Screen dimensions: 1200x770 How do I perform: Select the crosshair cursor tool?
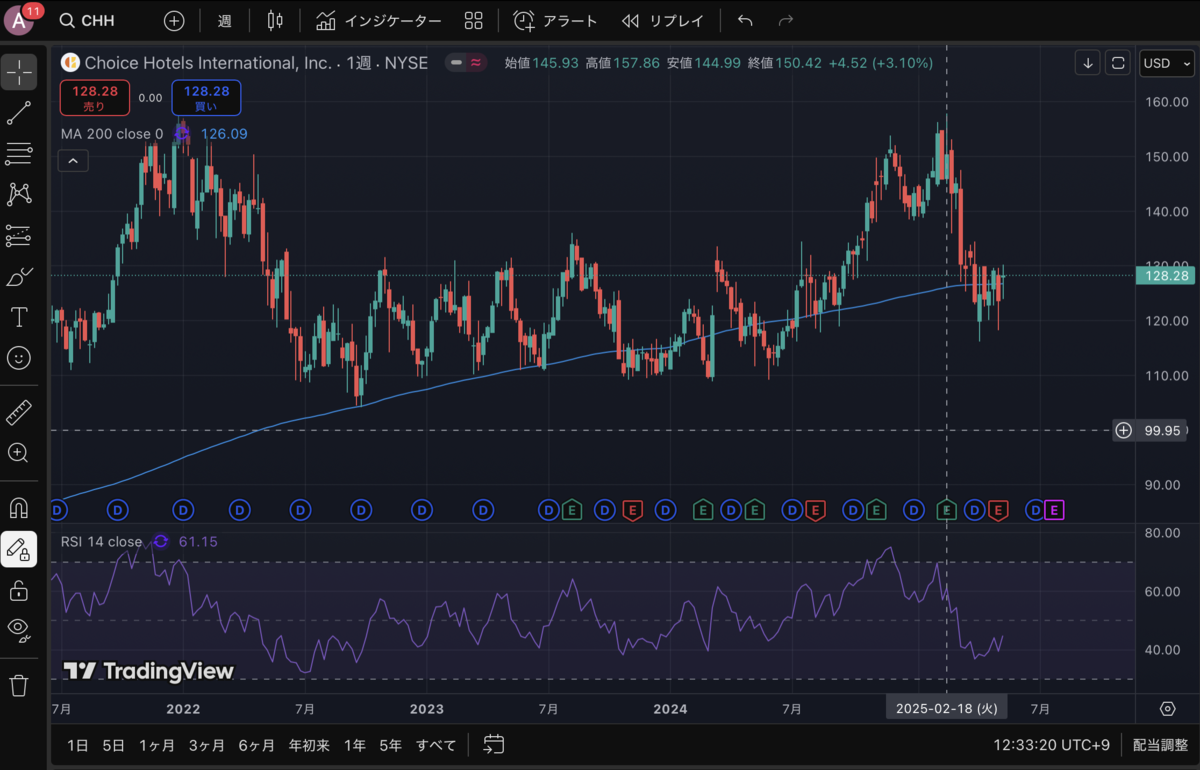19,71
